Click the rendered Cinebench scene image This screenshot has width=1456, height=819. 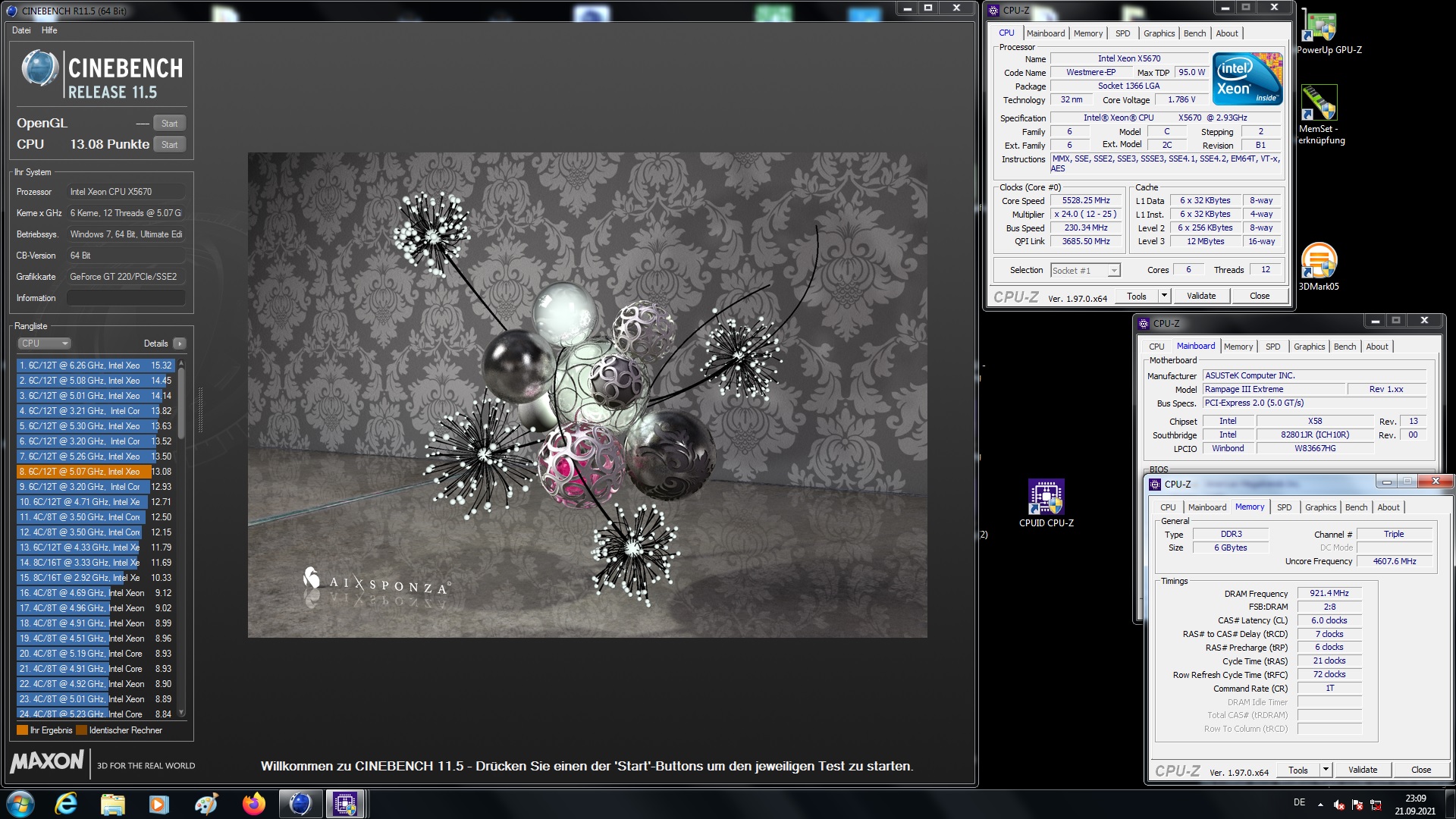[587, 395]
